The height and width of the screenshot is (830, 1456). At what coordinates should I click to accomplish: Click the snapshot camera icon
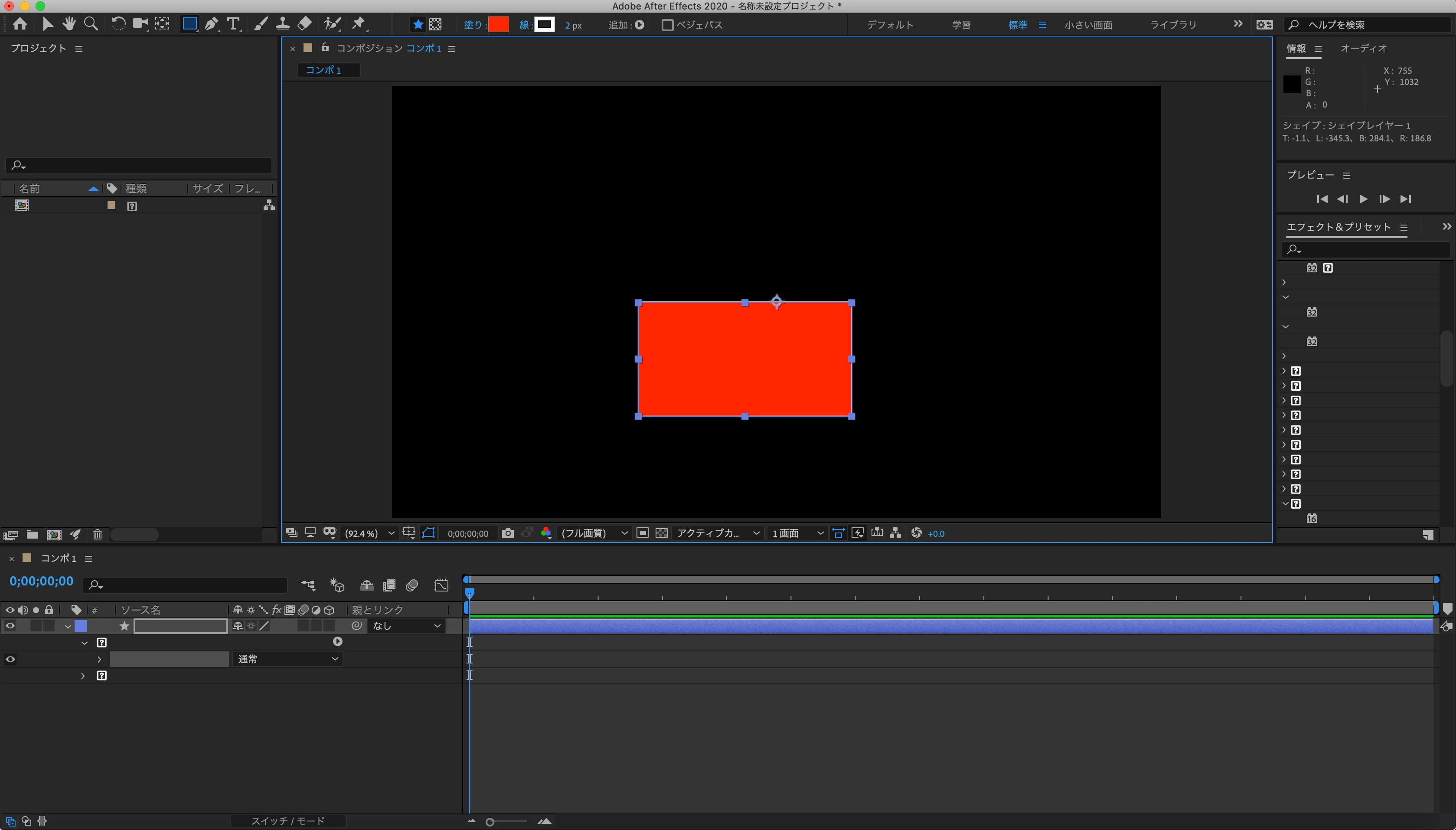[x=508, y=533]
